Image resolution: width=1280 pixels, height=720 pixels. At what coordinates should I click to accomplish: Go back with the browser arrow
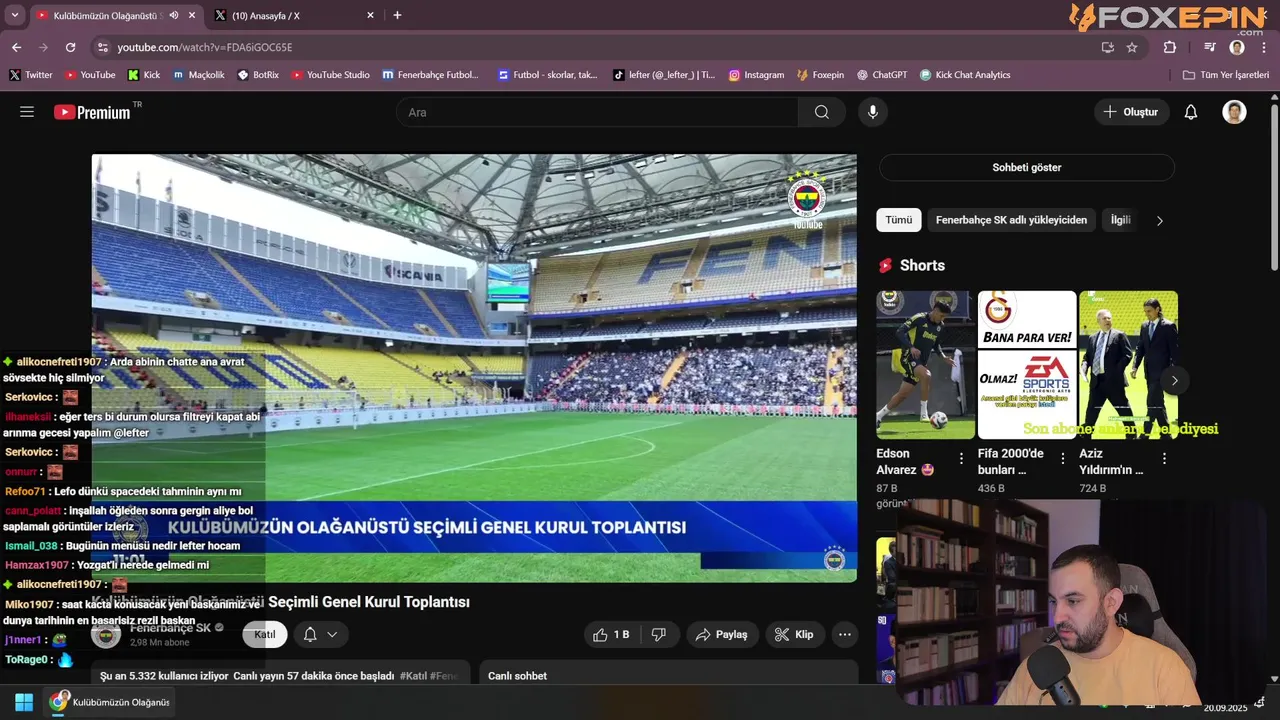[16, 47]
